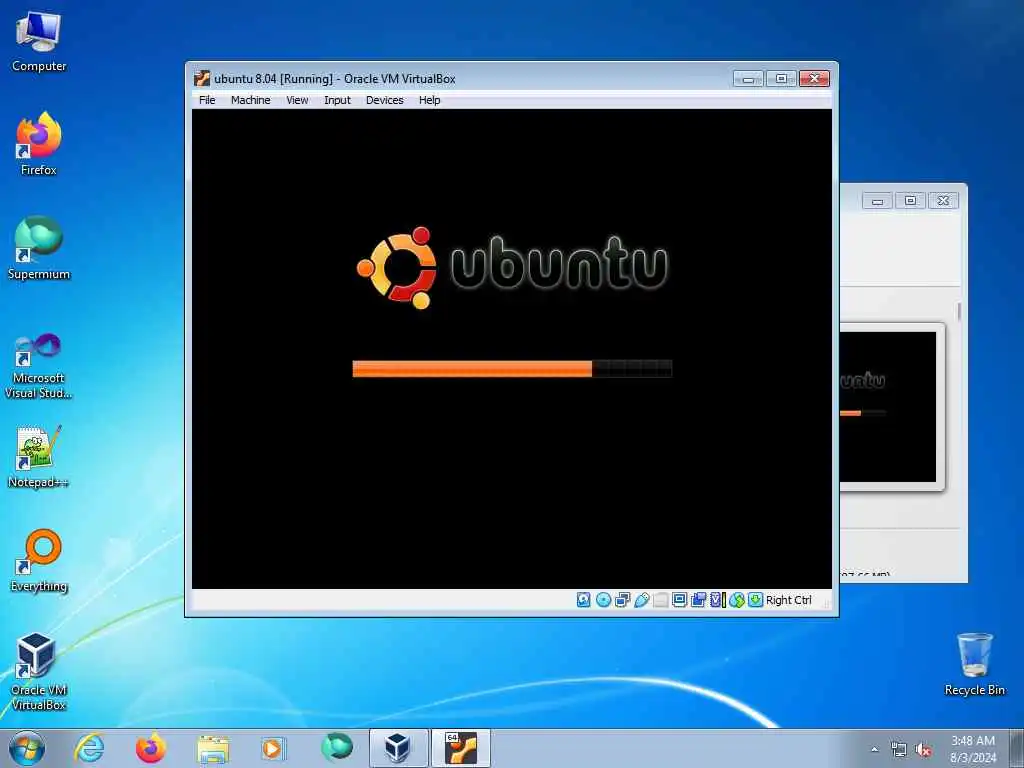Click the Right Ctrl host key label
Screen dimensions: 1024x768
click(788, 600)
